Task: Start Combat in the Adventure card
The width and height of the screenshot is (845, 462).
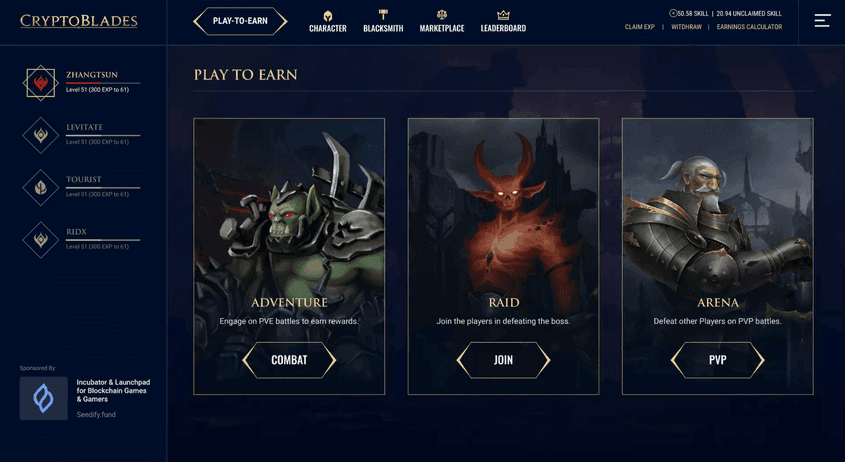Action: pos(289,360)
